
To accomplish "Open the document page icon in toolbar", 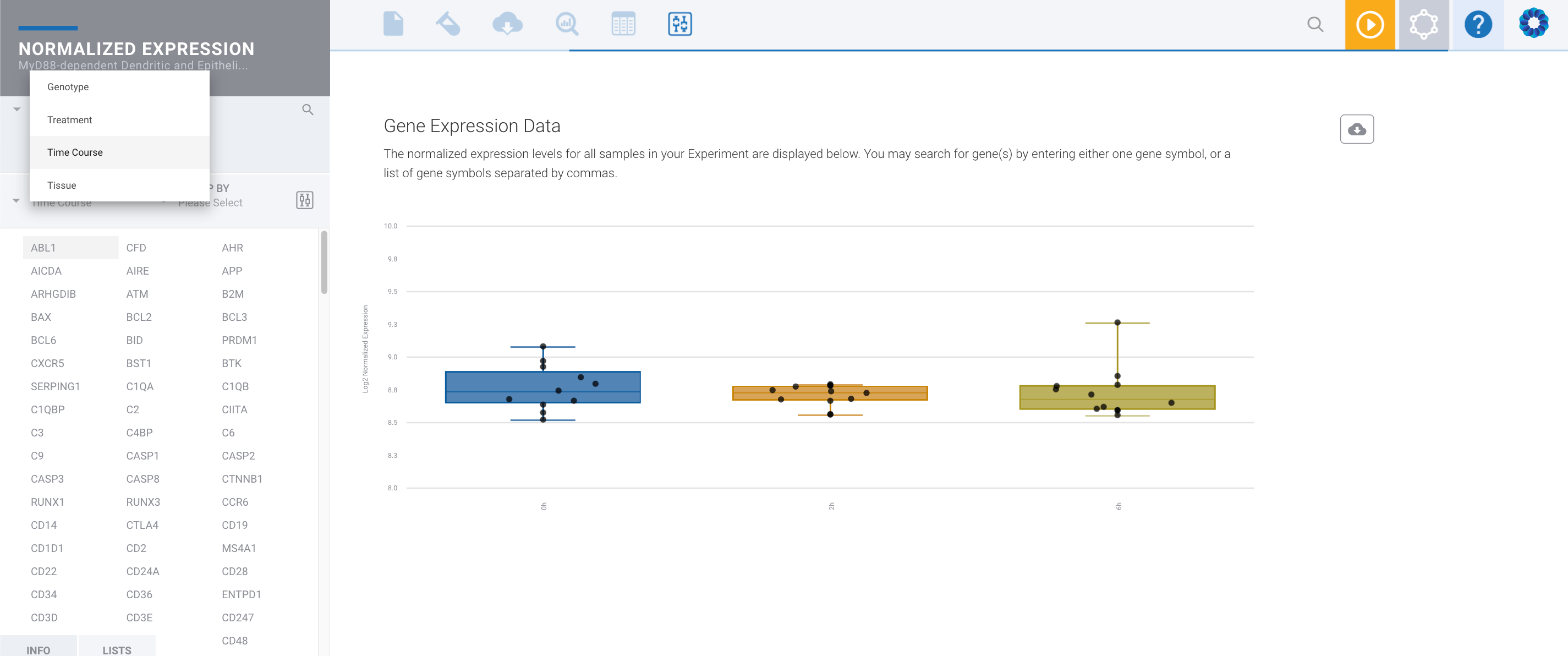I will coord(393,24).
